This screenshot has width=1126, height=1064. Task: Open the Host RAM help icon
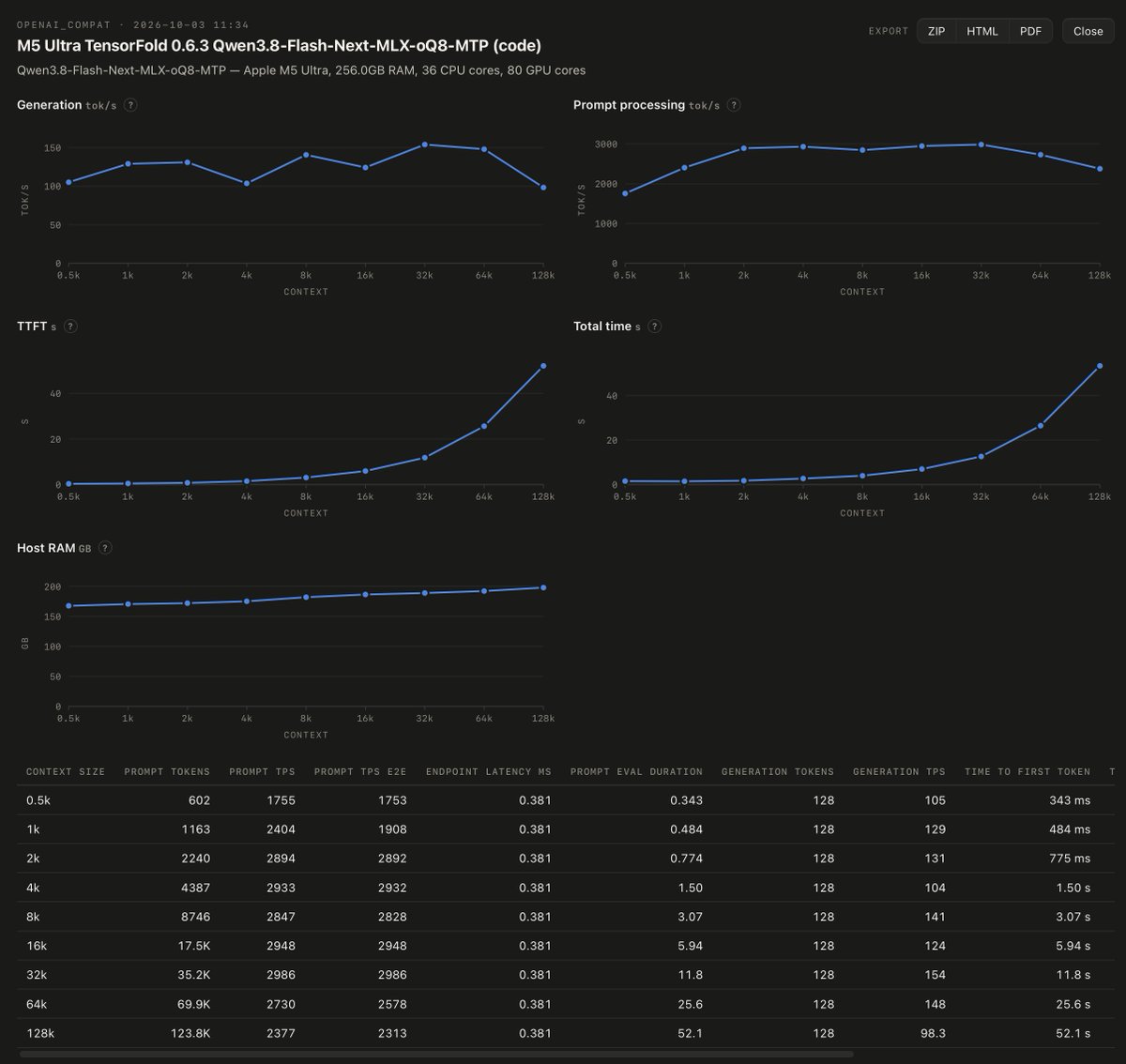click(105, 548)
